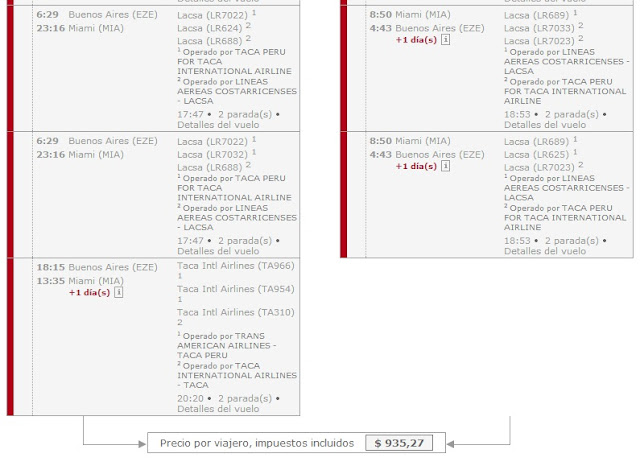Screen dimensions: 640x466
Task: Select 'Taca Intl Airlines (TA954)' text
Action: click(236, 289)
